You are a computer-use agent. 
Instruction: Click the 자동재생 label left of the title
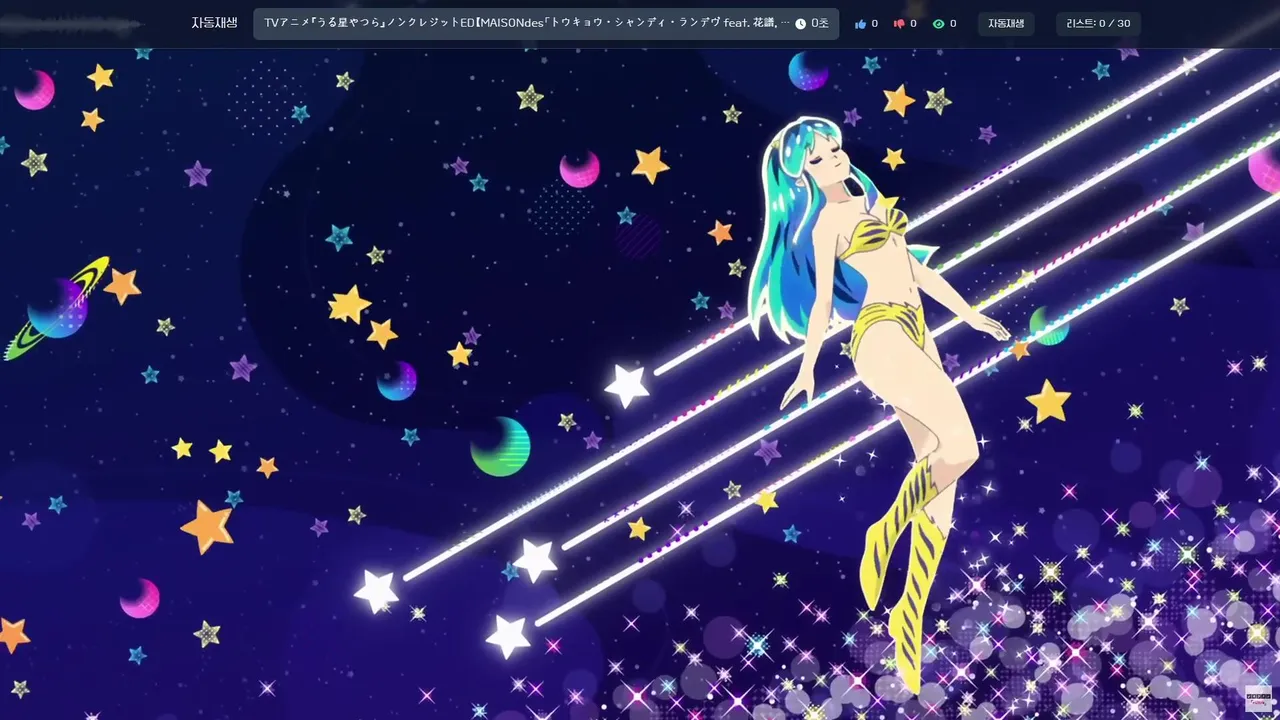click(x=215, y=23)
